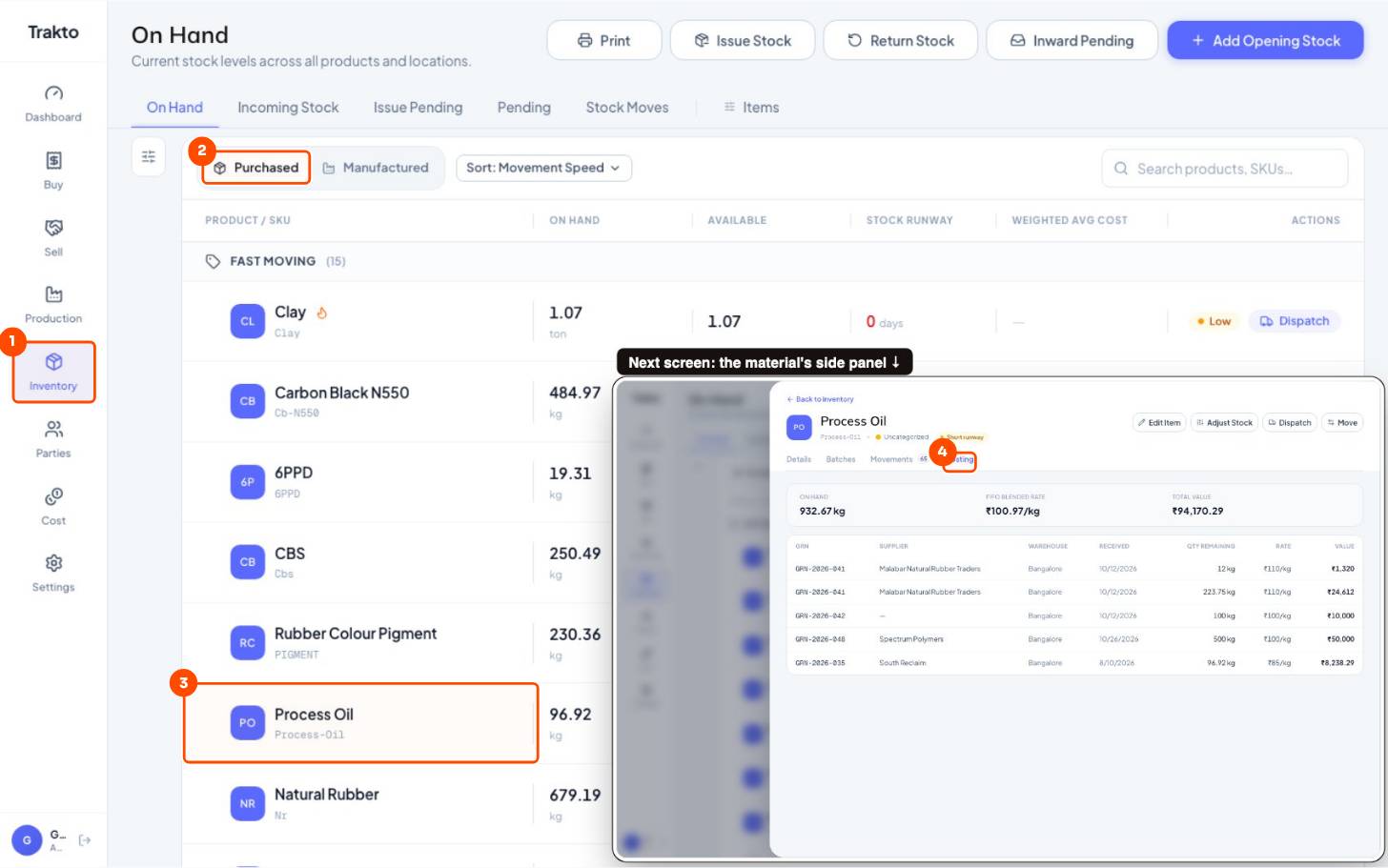The image size is (1388, 868).
Task: Click Add Opening Stock
Action: coord(1266,40)
